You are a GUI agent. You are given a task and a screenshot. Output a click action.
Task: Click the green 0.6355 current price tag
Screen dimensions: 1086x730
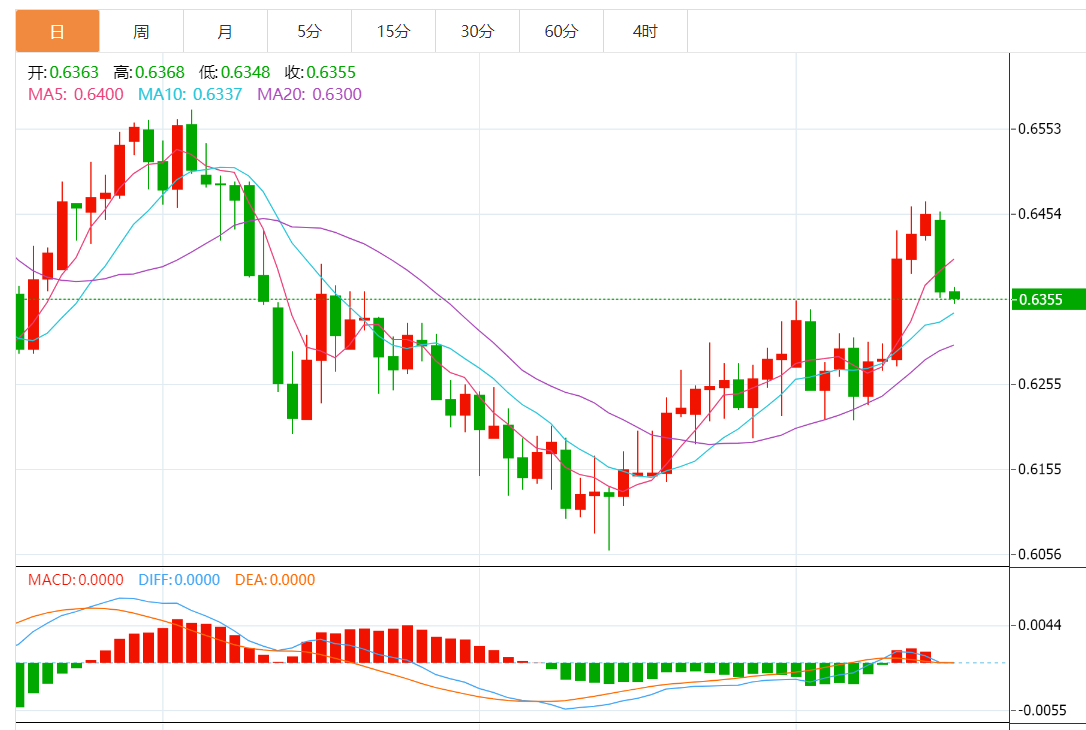[x=1047, y=299]
